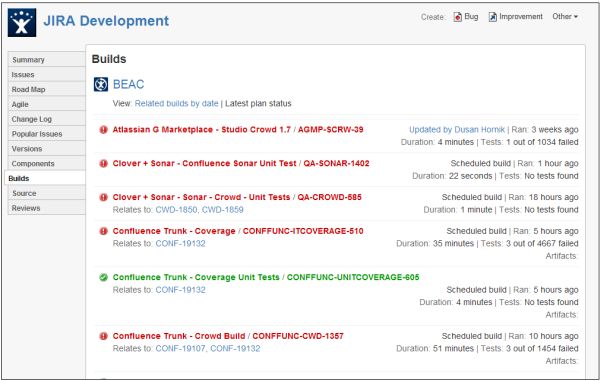
Task: Click the failed status icon for QA-CROWD-585
Action: [103, 197]
